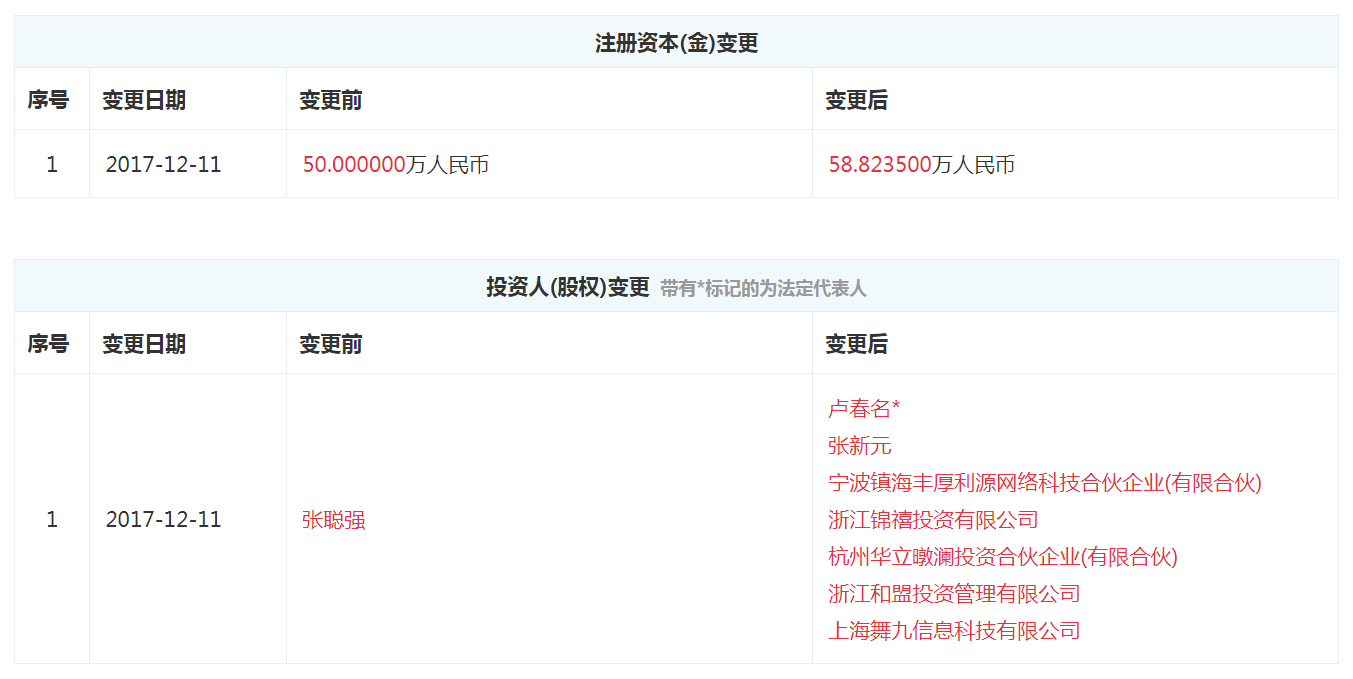Screen dimensions: 1353x679
Task: Select the value 58.823500万人民币
Action: pos(922,165)
